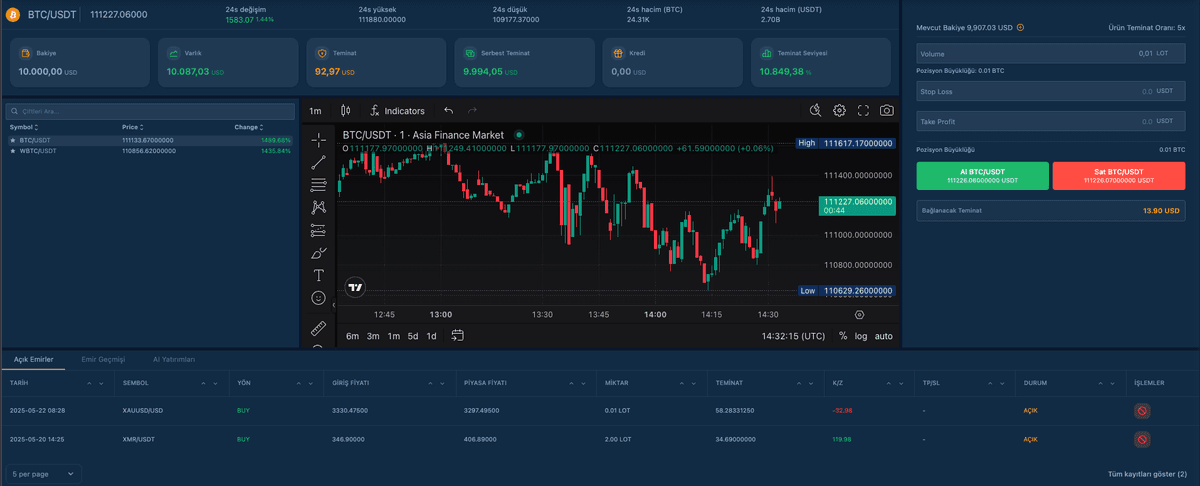Screen dimensions: 1200x486
Task: Click the Teminat Seviyesi card
Action: pos(820,62)
